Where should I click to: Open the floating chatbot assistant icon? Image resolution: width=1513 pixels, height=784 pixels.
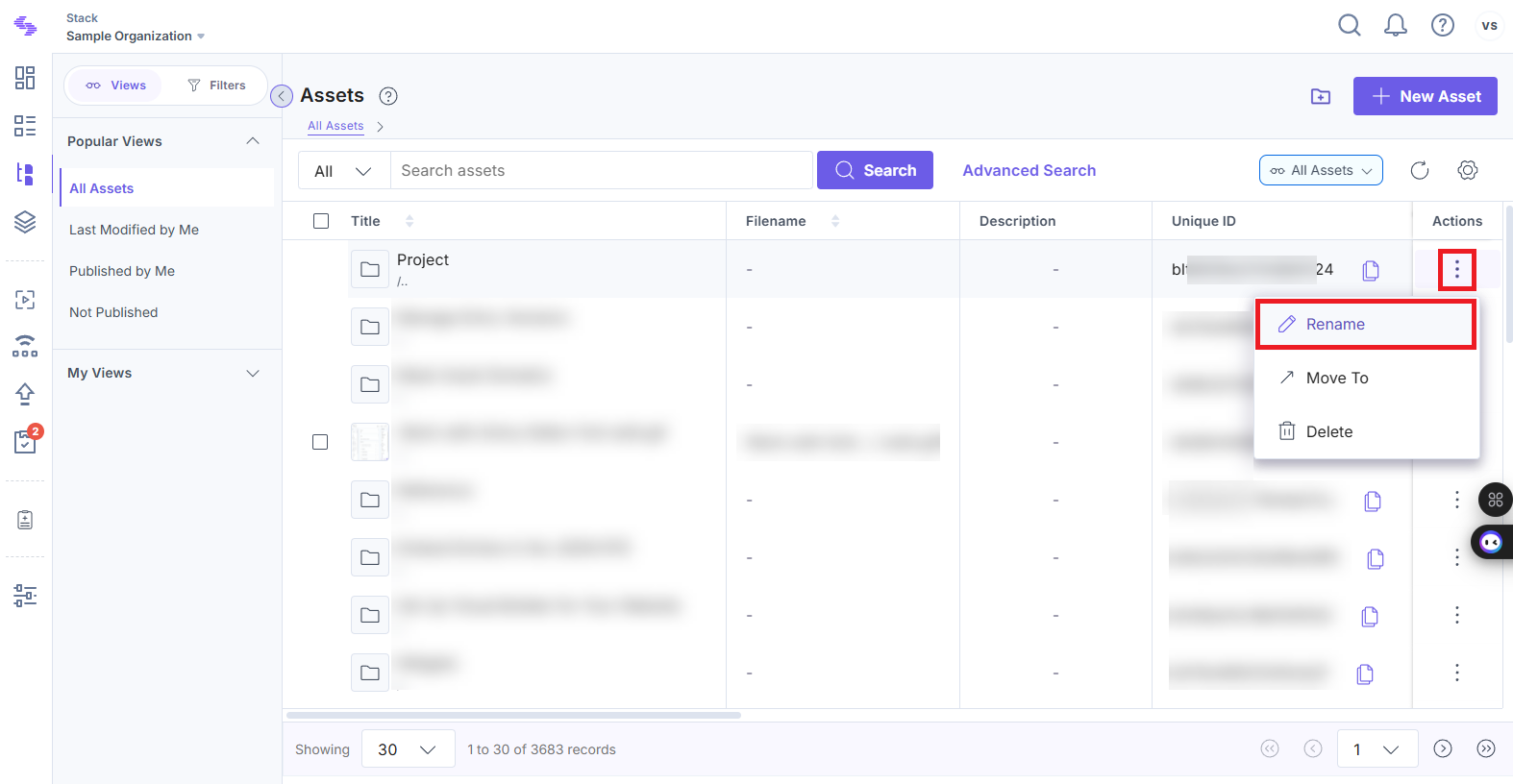click(1492, 542)
